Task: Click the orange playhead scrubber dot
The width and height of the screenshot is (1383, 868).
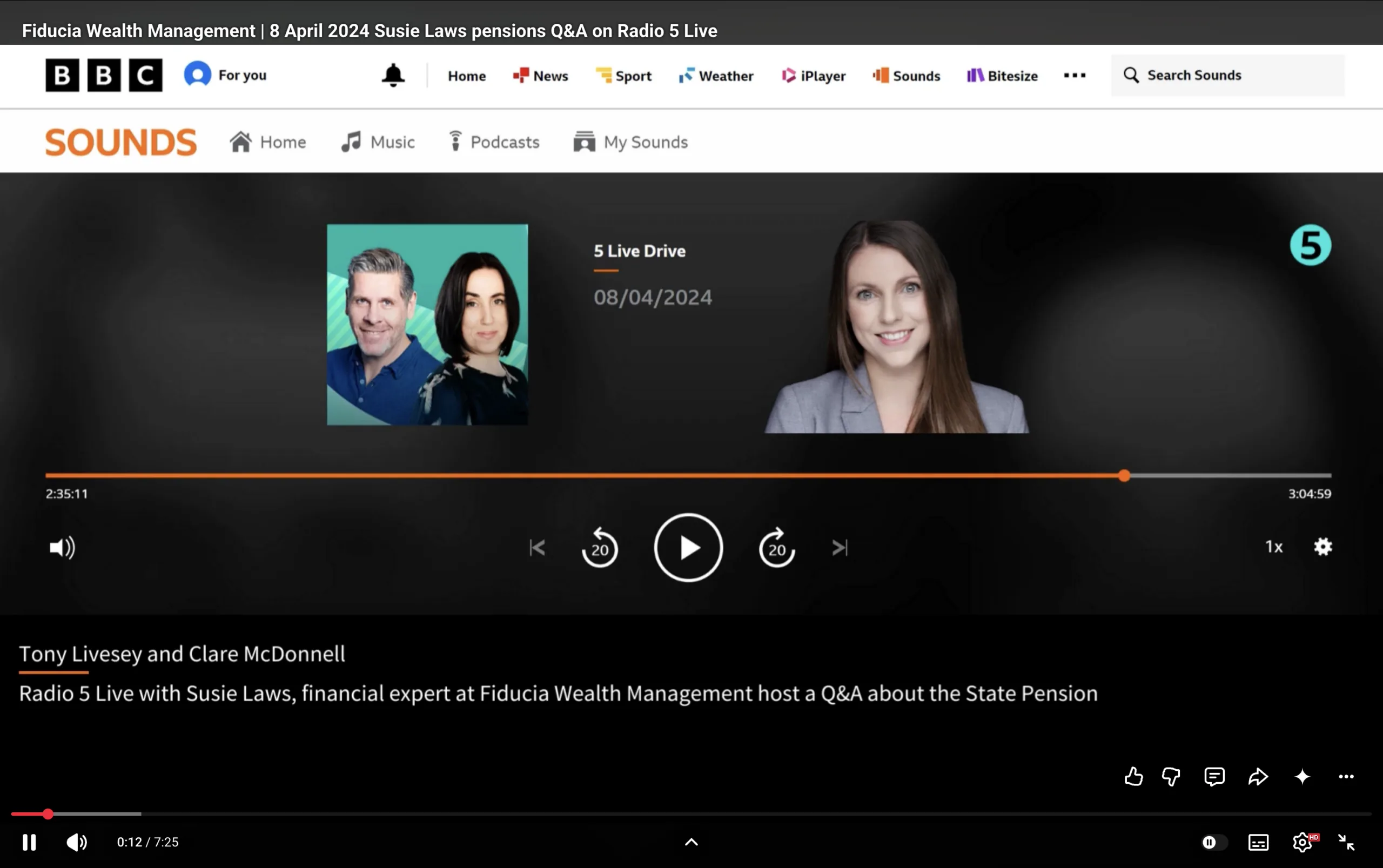Action: tap(1124, 475)
